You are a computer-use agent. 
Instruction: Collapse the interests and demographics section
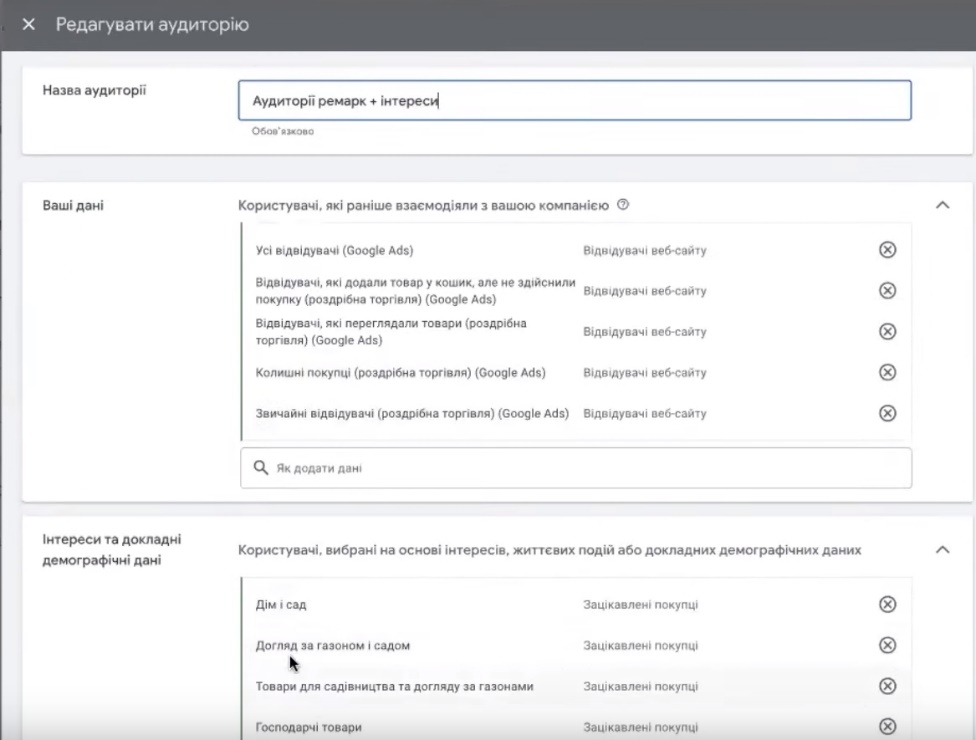click(941, 549)
